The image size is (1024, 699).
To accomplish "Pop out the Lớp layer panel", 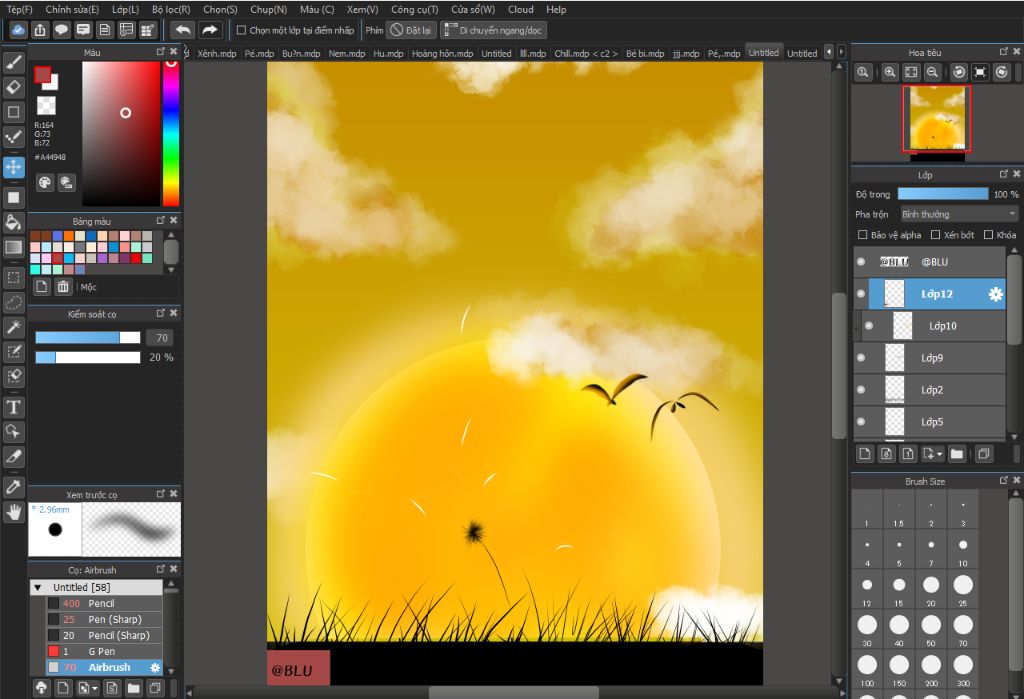I will (x=1004, y=174).
